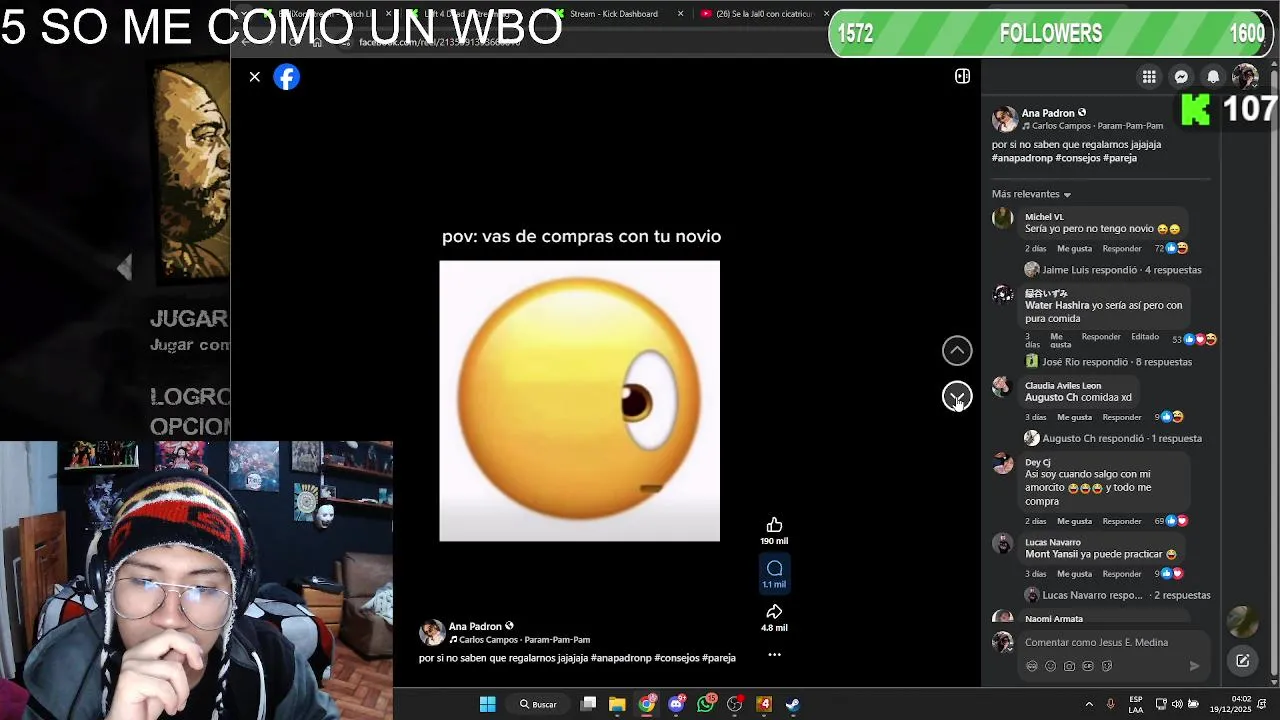The height and width of the screenshot is (720, 1280).
Task: Click Editado on the Water Hashira comment
Action: 1144,337
